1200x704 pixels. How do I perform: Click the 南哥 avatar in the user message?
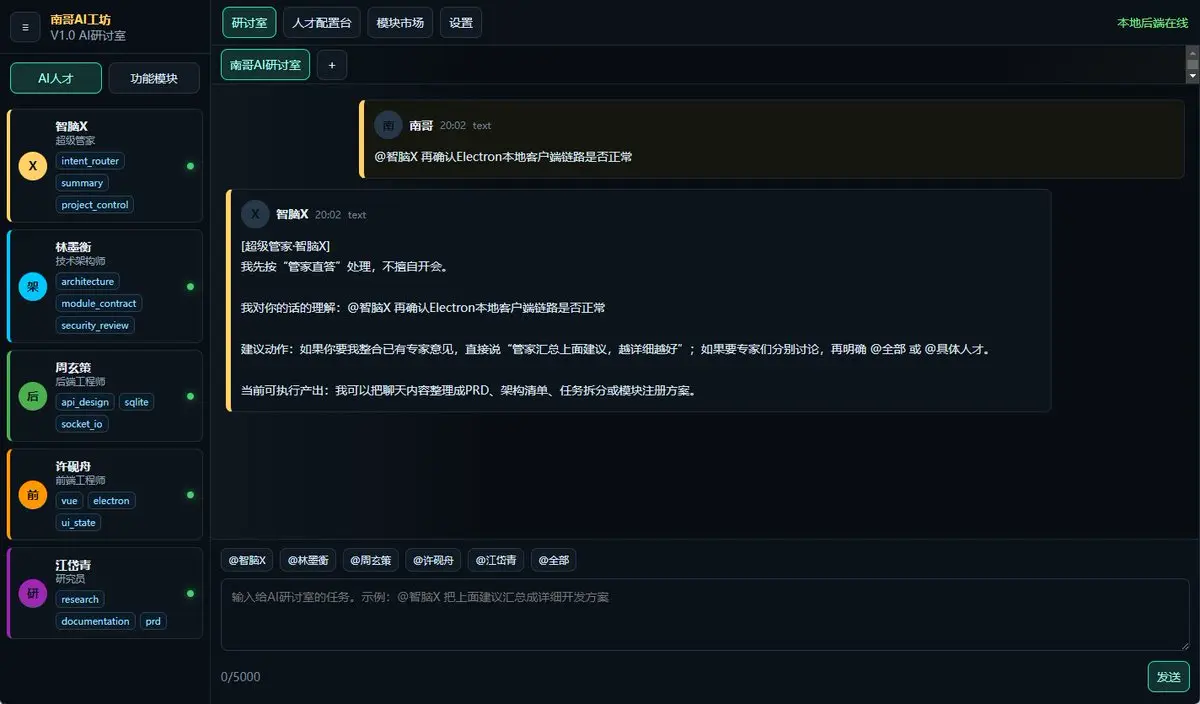388,125
